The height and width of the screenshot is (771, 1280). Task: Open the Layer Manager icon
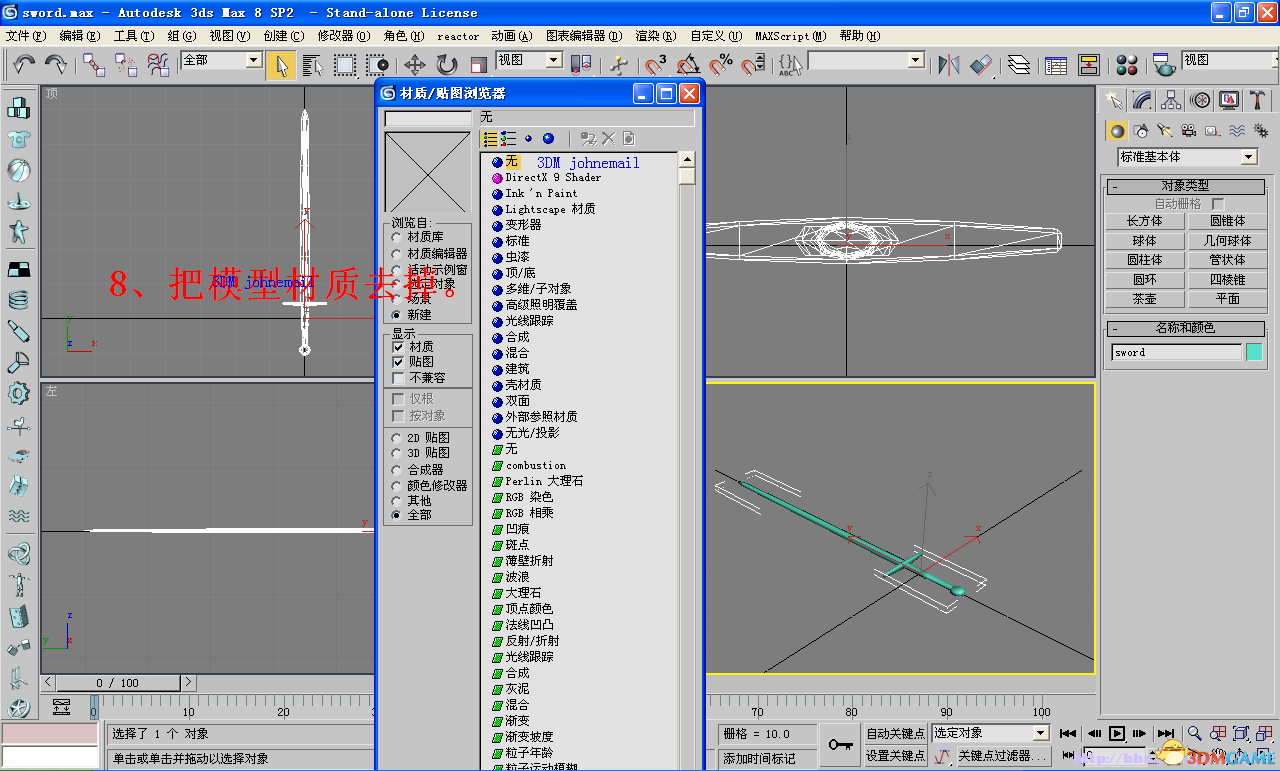1019,65
